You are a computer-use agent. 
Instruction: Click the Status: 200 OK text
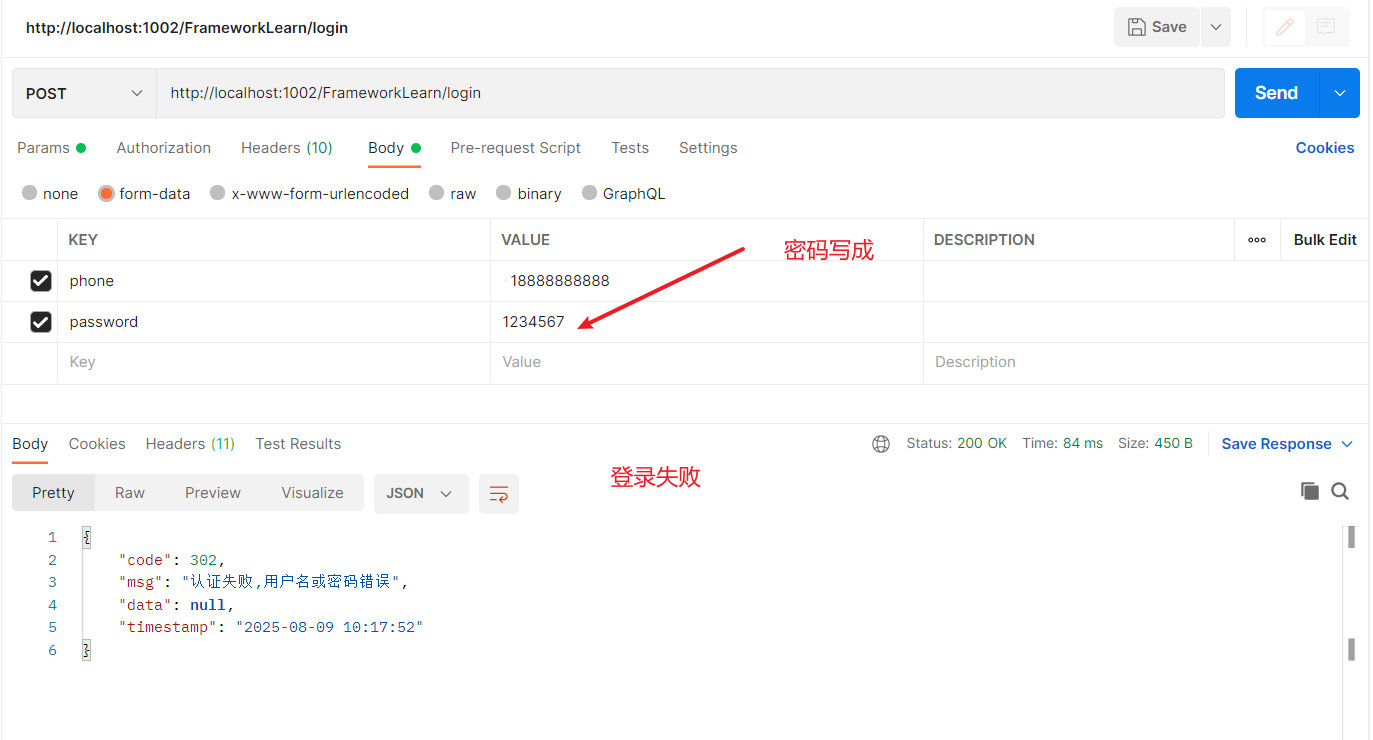956,443
